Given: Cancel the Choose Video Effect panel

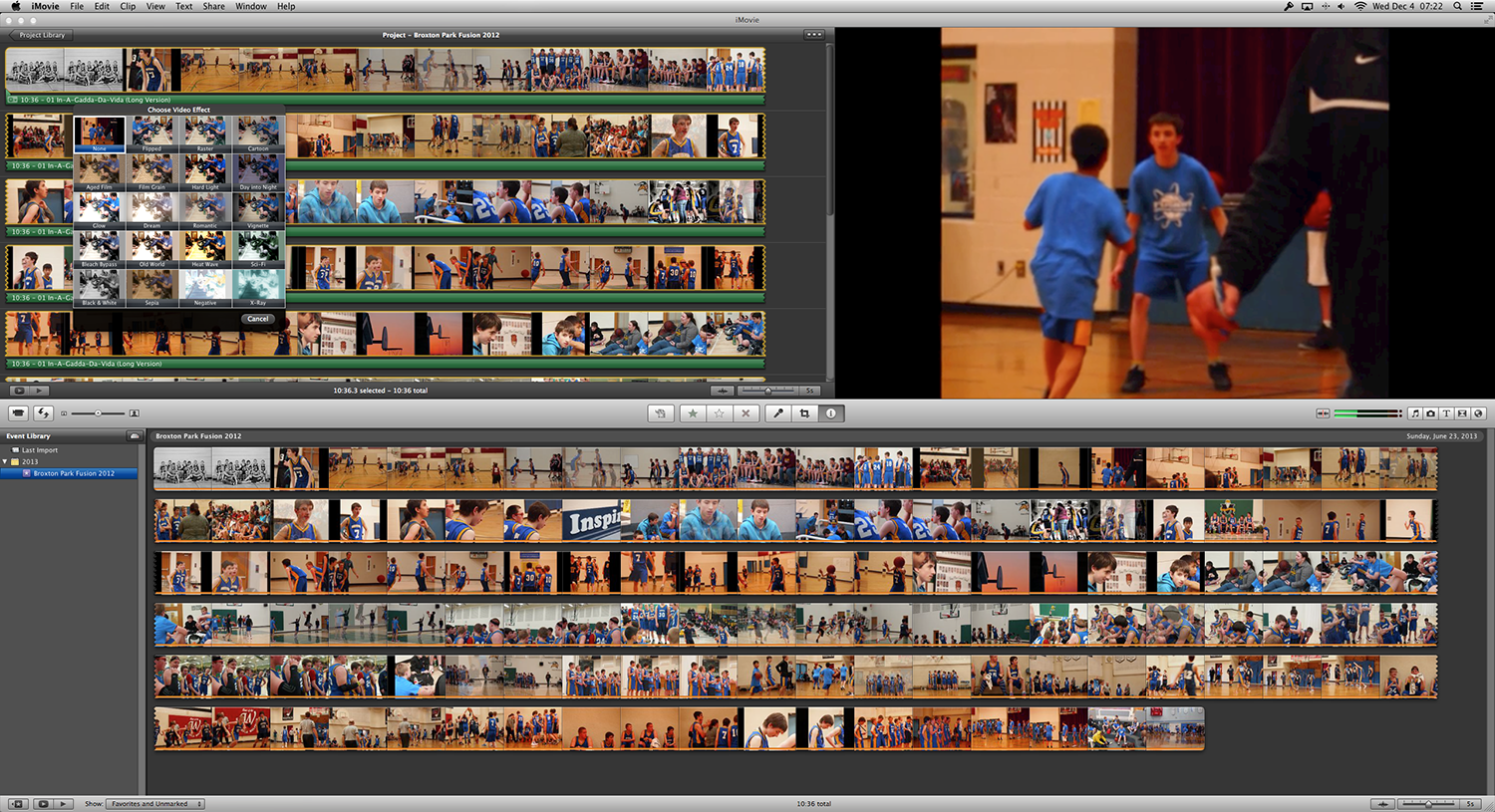Looking at the screenshot, I should point(257,319).
